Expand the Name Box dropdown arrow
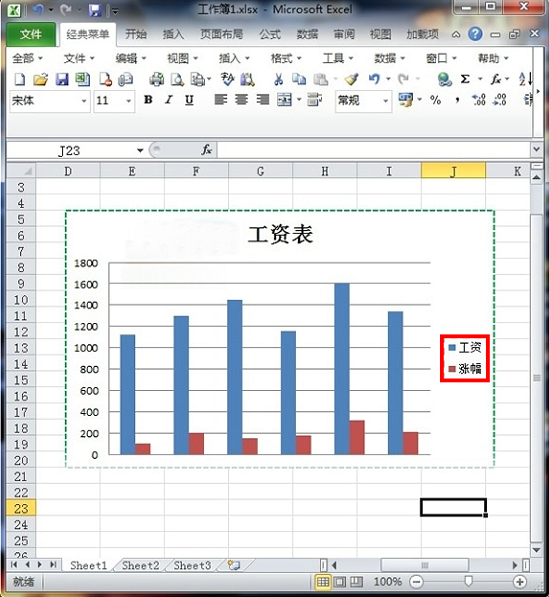549x597 pixels. tap(140, 150)
